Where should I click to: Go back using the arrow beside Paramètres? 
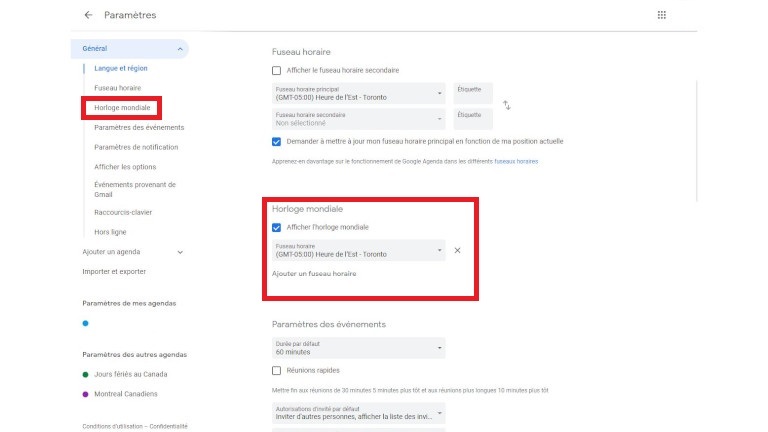[x=88, y=15]
